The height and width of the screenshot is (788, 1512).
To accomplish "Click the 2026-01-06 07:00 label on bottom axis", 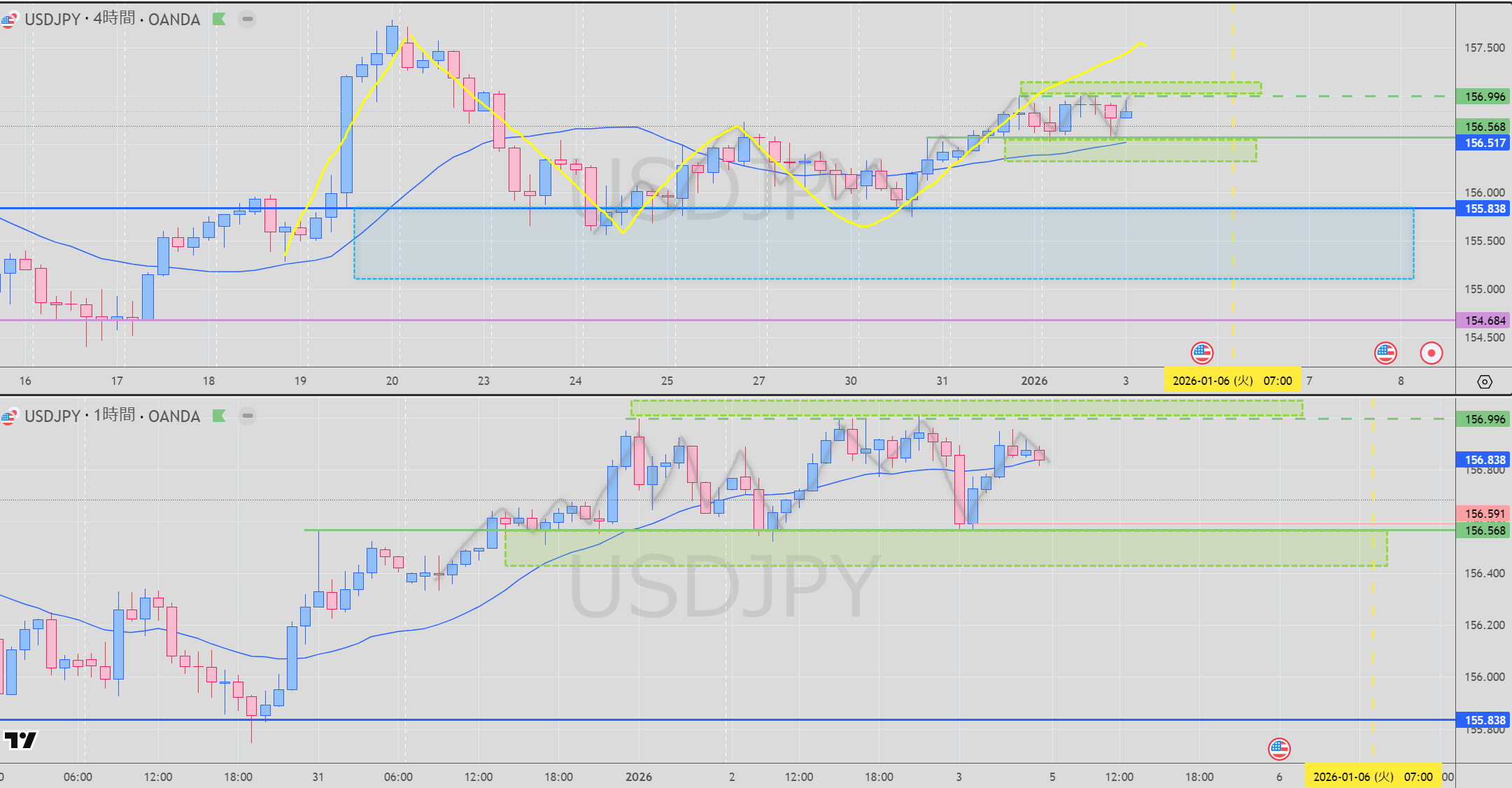I will (1372, 777).
